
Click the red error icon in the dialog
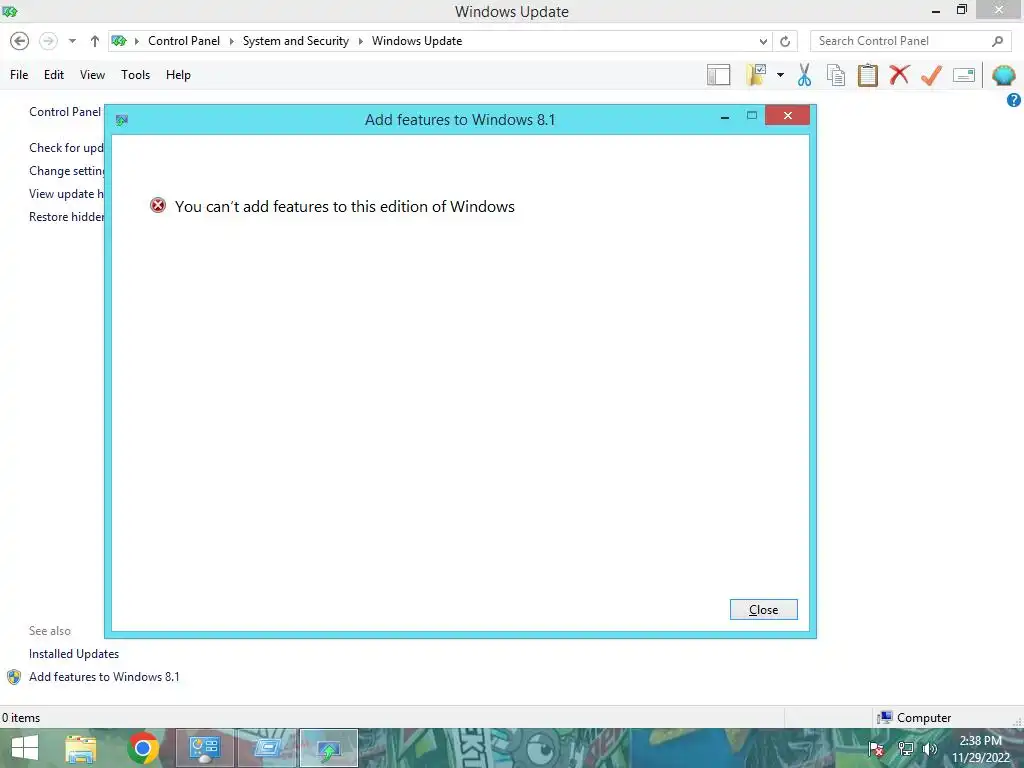click(158, 206)
